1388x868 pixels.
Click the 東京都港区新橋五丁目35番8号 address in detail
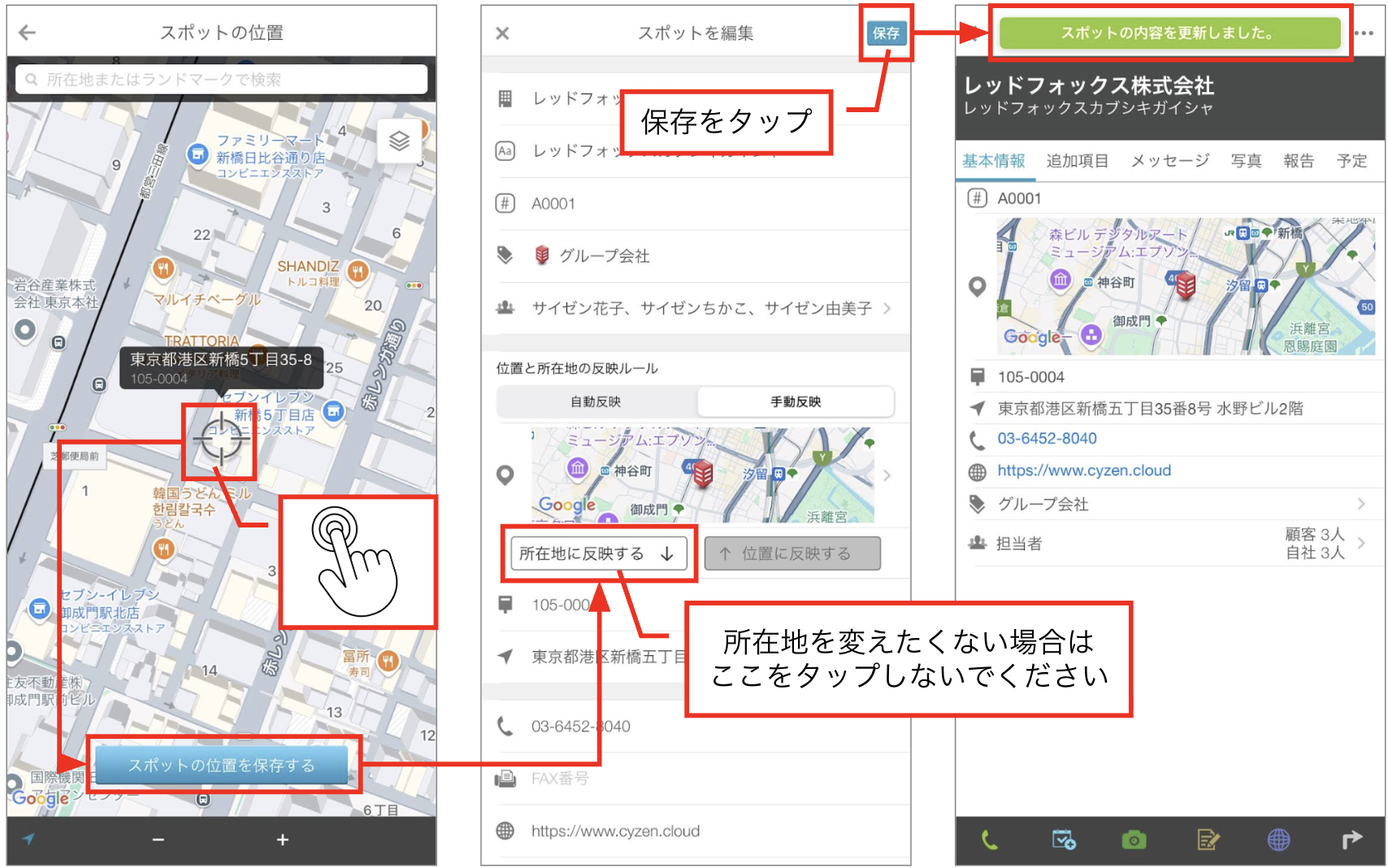click(x=1150, y=408)
